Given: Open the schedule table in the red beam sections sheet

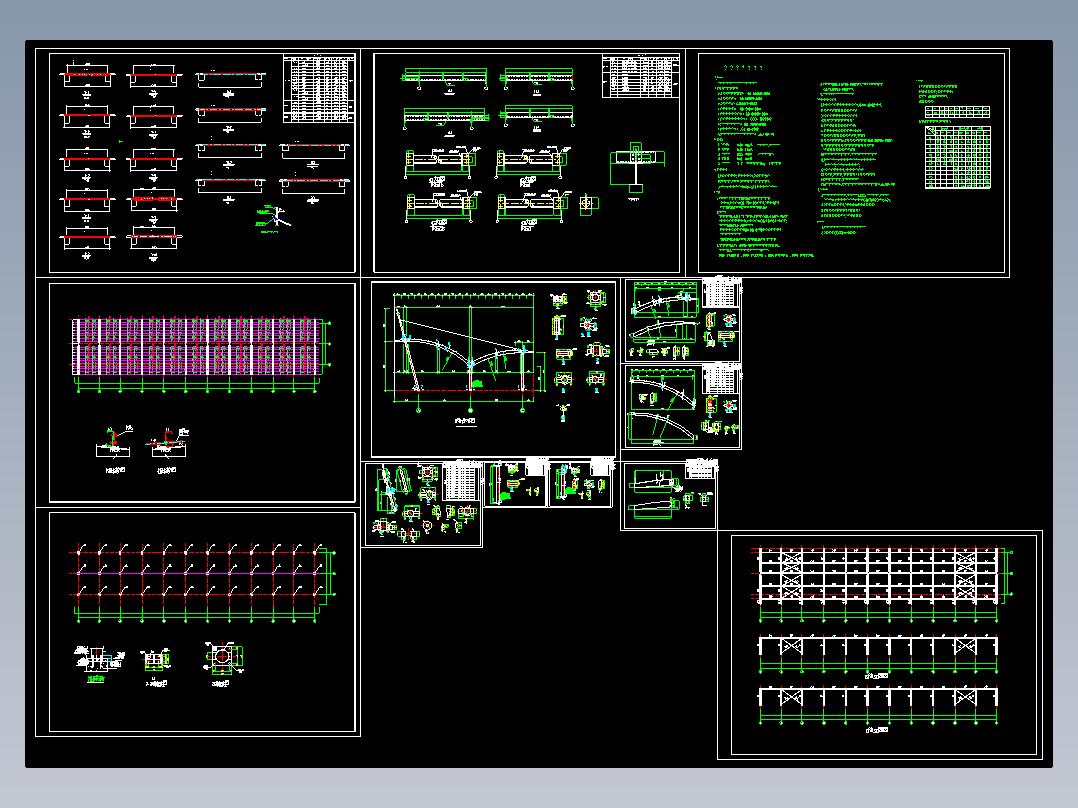Looking at the screenshot, I should [319, 89].
